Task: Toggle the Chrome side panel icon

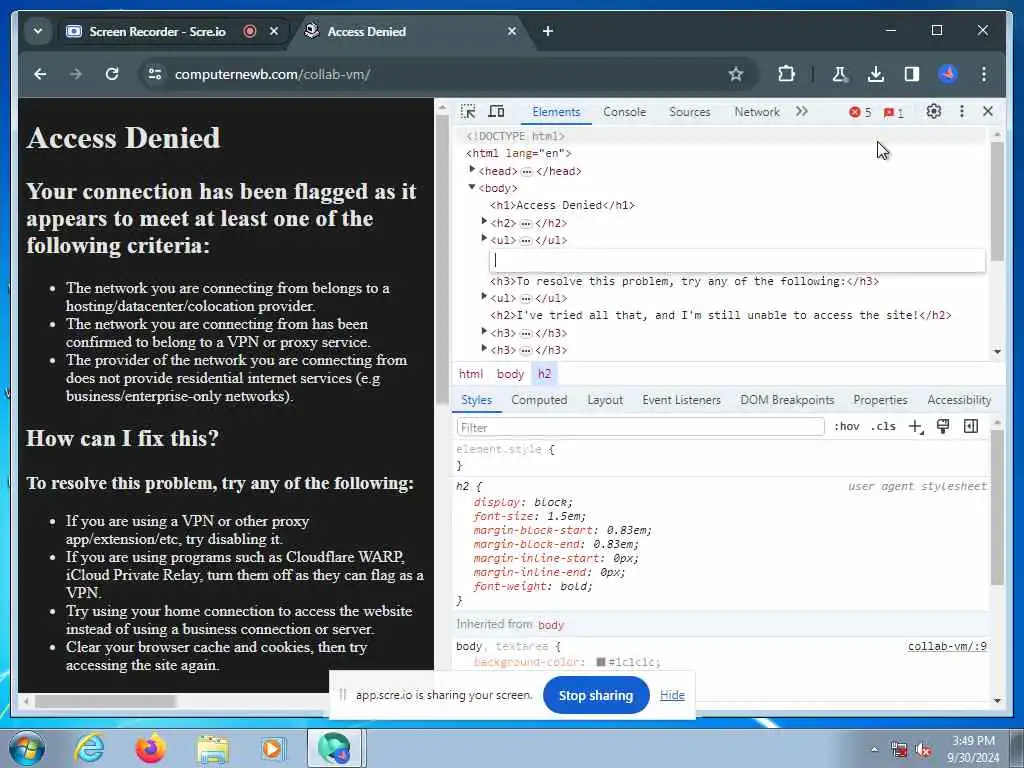Action: [912, 74]
